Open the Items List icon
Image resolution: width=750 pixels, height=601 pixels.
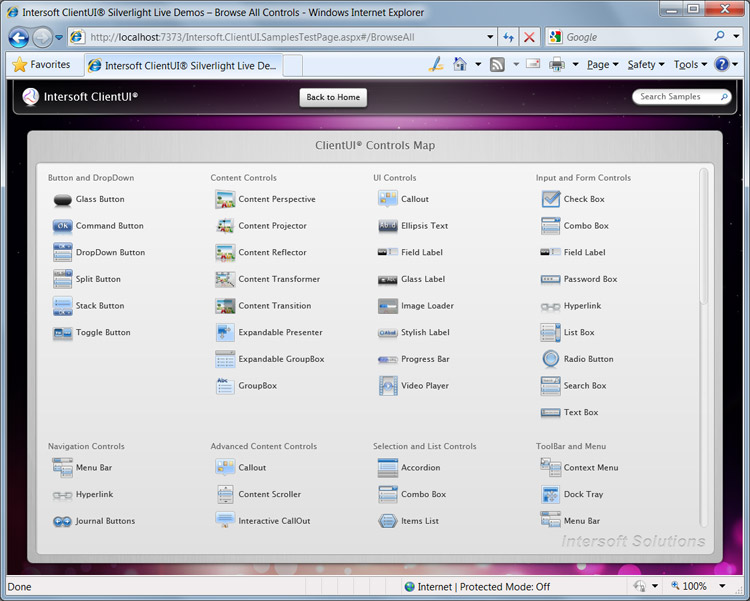[387, 521]
